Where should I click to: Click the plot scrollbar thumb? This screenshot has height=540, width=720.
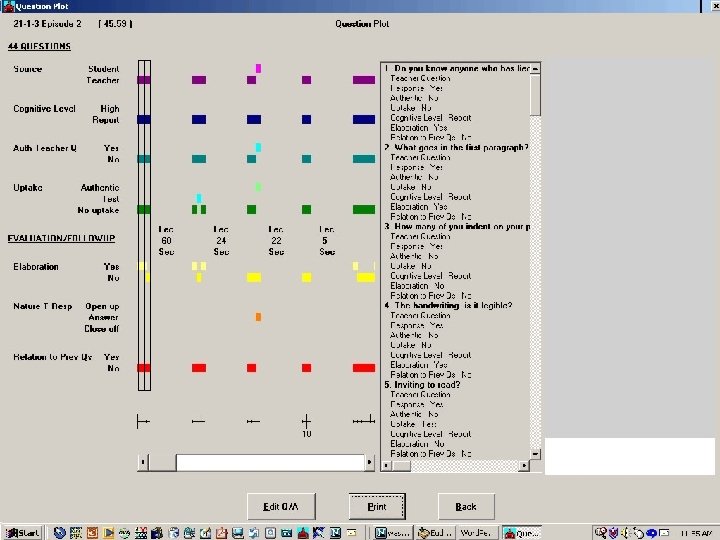162,462
